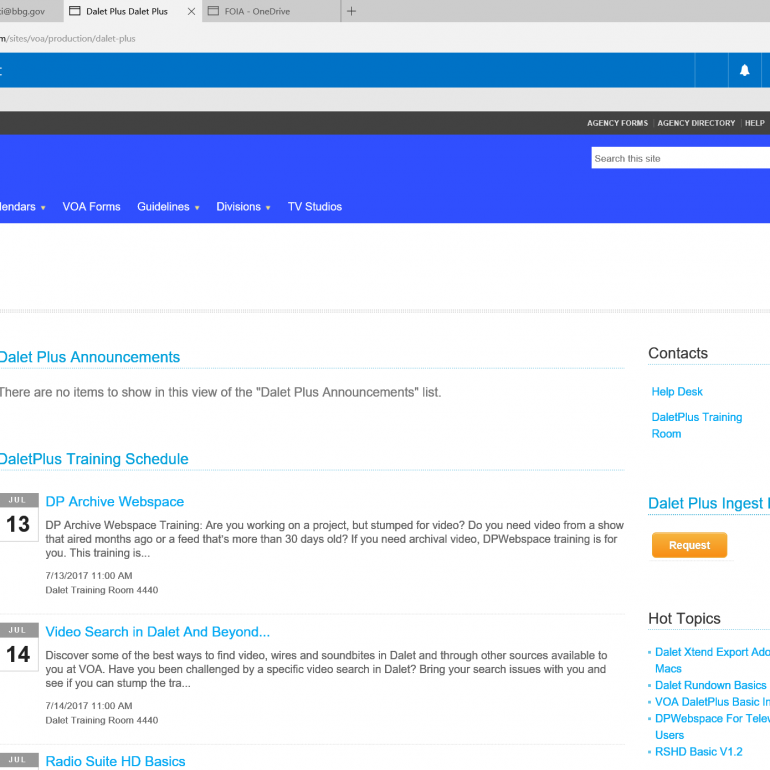Open RSHD Basic V1.2 hot topic
Screen dimensions: 770x770
[x=698, y=752]
